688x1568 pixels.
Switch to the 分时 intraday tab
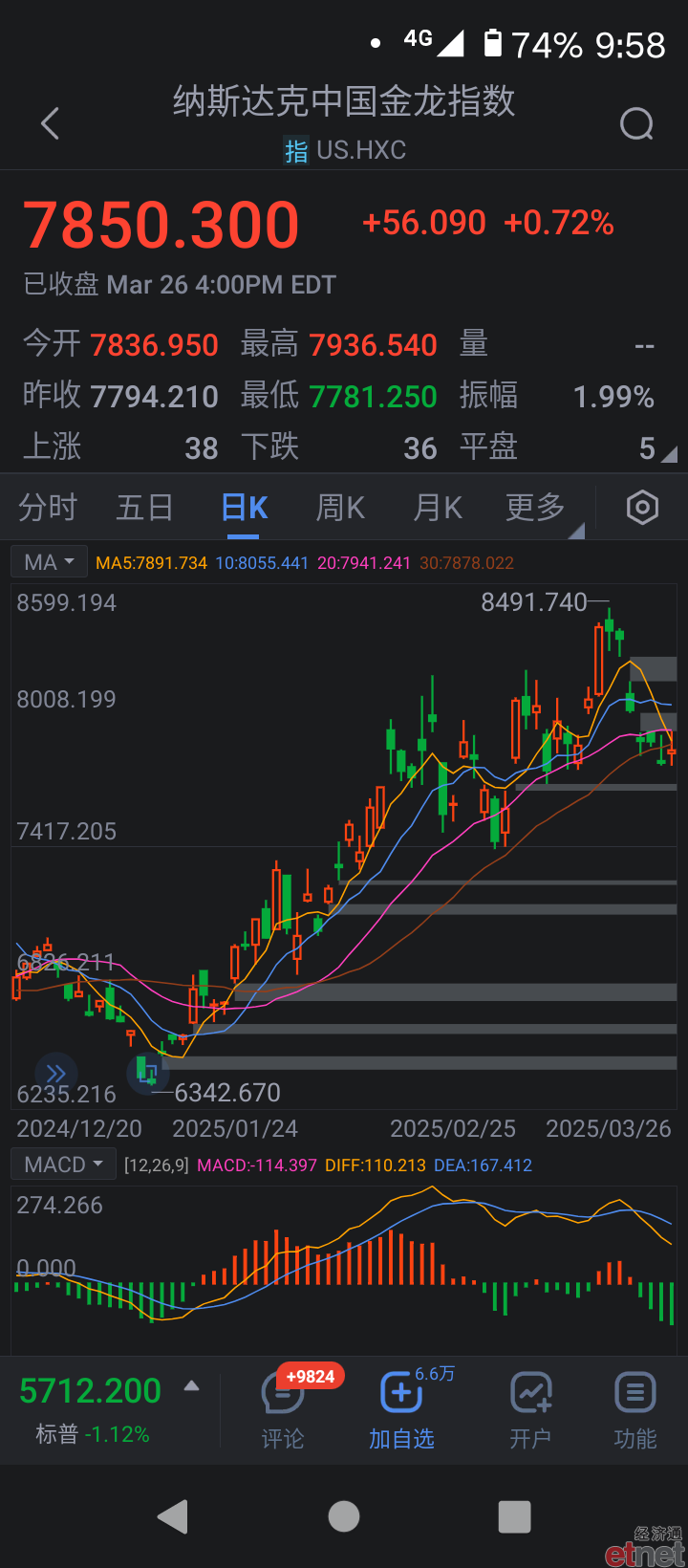click(48, 508)
